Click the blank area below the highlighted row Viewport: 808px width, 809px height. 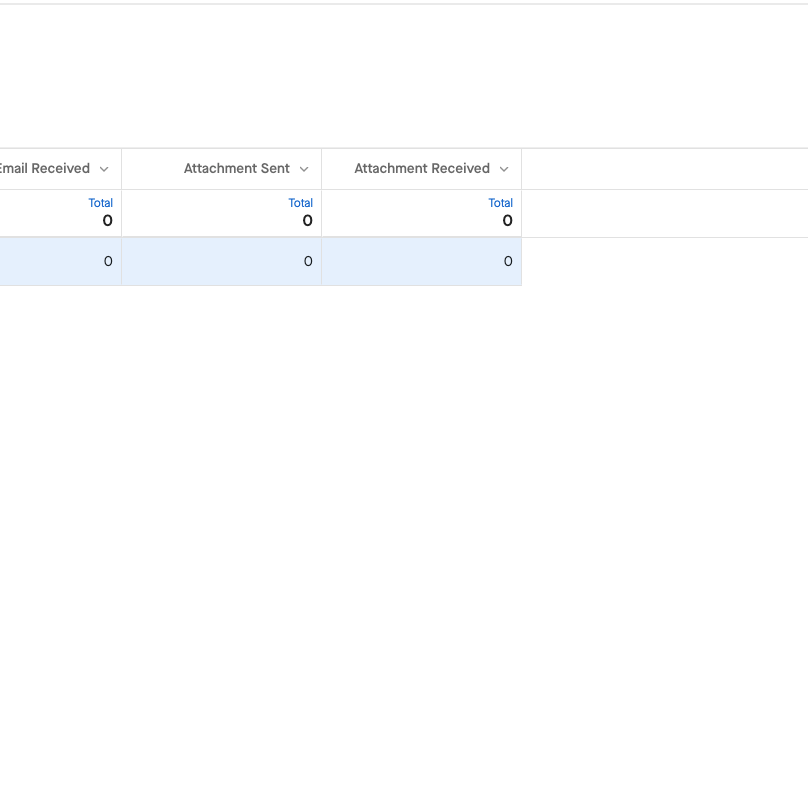coord(400,500)
